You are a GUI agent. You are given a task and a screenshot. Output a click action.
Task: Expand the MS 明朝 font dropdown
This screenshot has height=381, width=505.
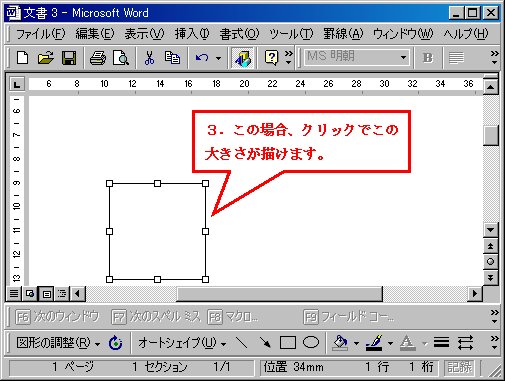coord(403,58)
